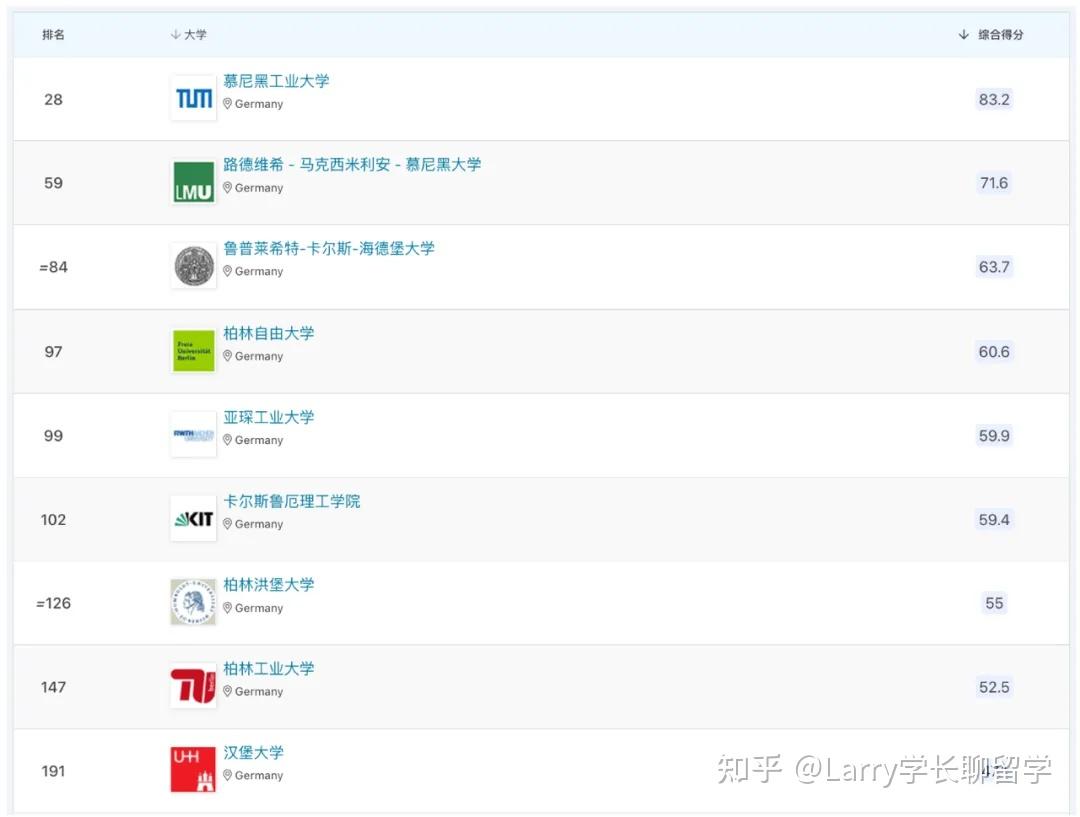The image size is (1080, 817).
Task: Select score value 59.9
Action: (994, 435)
